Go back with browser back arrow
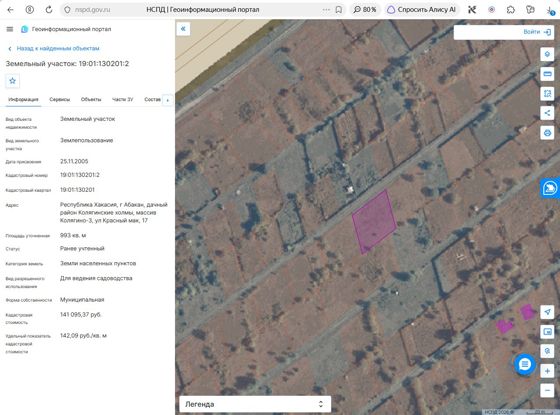 [x=10, y=10]
